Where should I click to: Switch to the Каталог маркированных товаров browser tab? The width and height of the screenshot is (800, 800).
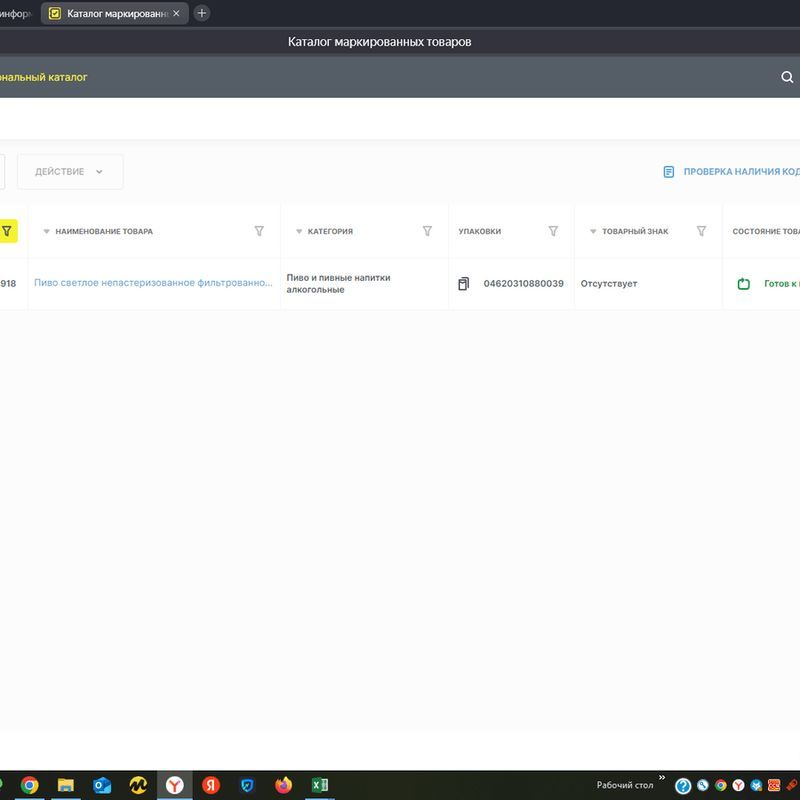click(115, 14)
